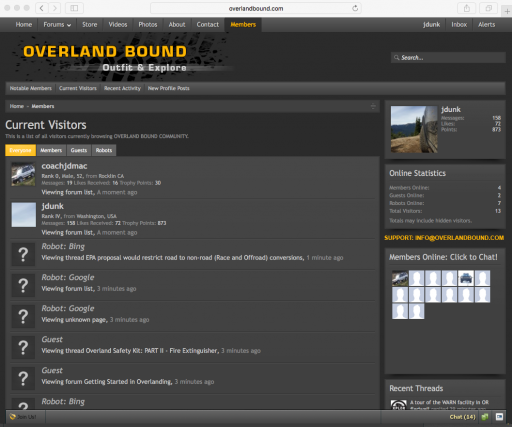This screenshot has width=512, height=427.
Task: Click jdunk's avatar thumbnail in sidebar
Action: tap(414, 129)
